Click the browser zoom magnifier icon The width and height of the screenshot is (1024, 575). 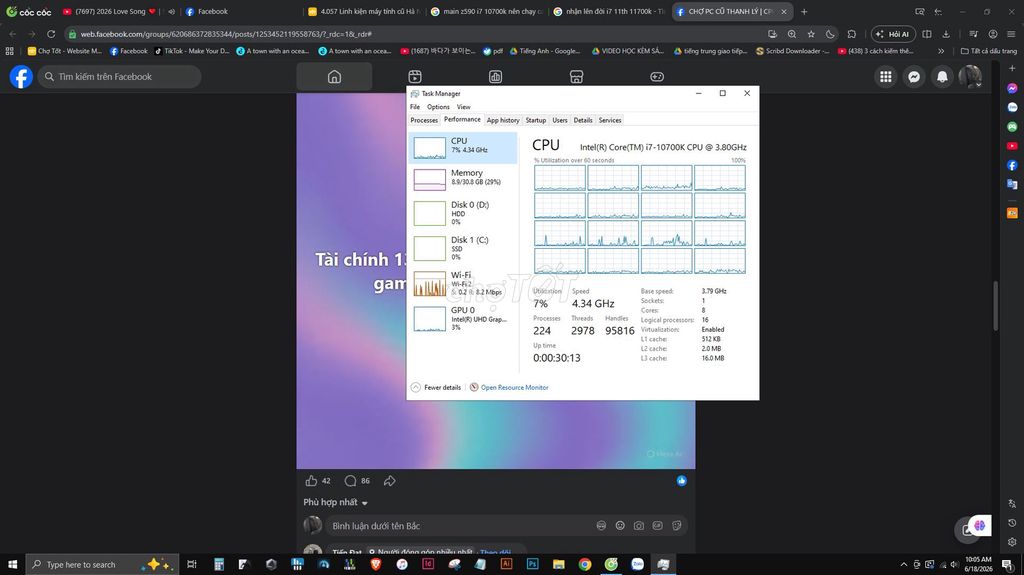click(x=792, y=34)
